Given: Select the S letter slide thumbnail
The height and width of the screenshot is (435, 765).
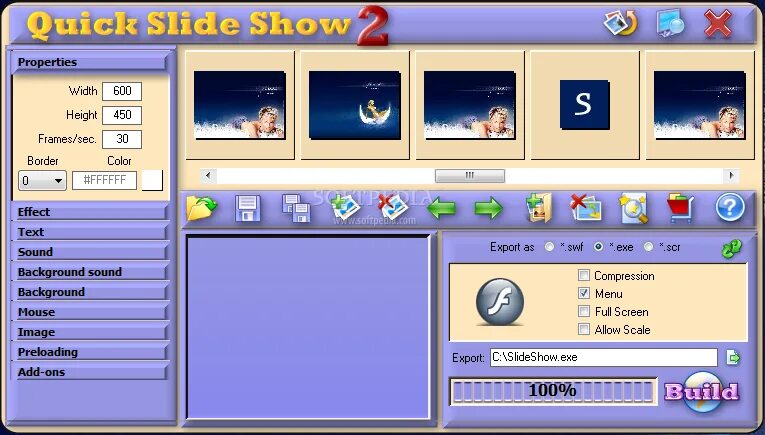Looking at the screenshot, I should click(585, 105).
